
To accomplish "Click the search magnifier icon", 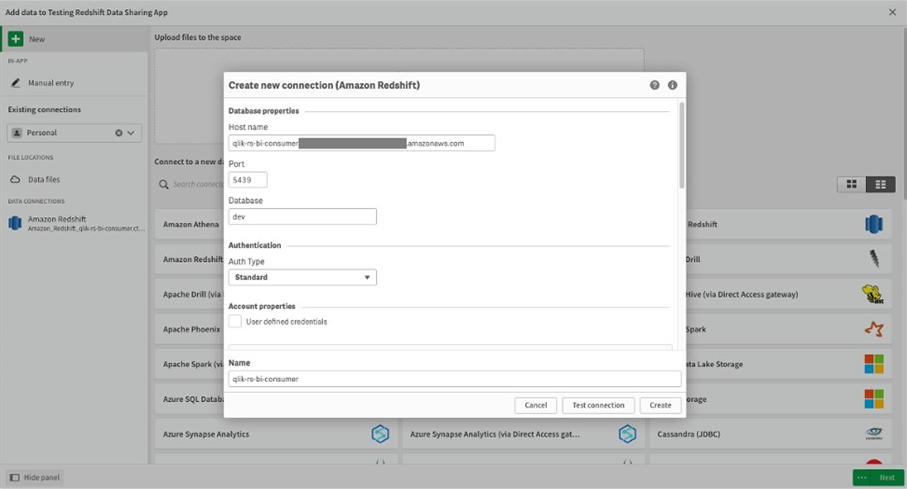I will tap(164, 184).
